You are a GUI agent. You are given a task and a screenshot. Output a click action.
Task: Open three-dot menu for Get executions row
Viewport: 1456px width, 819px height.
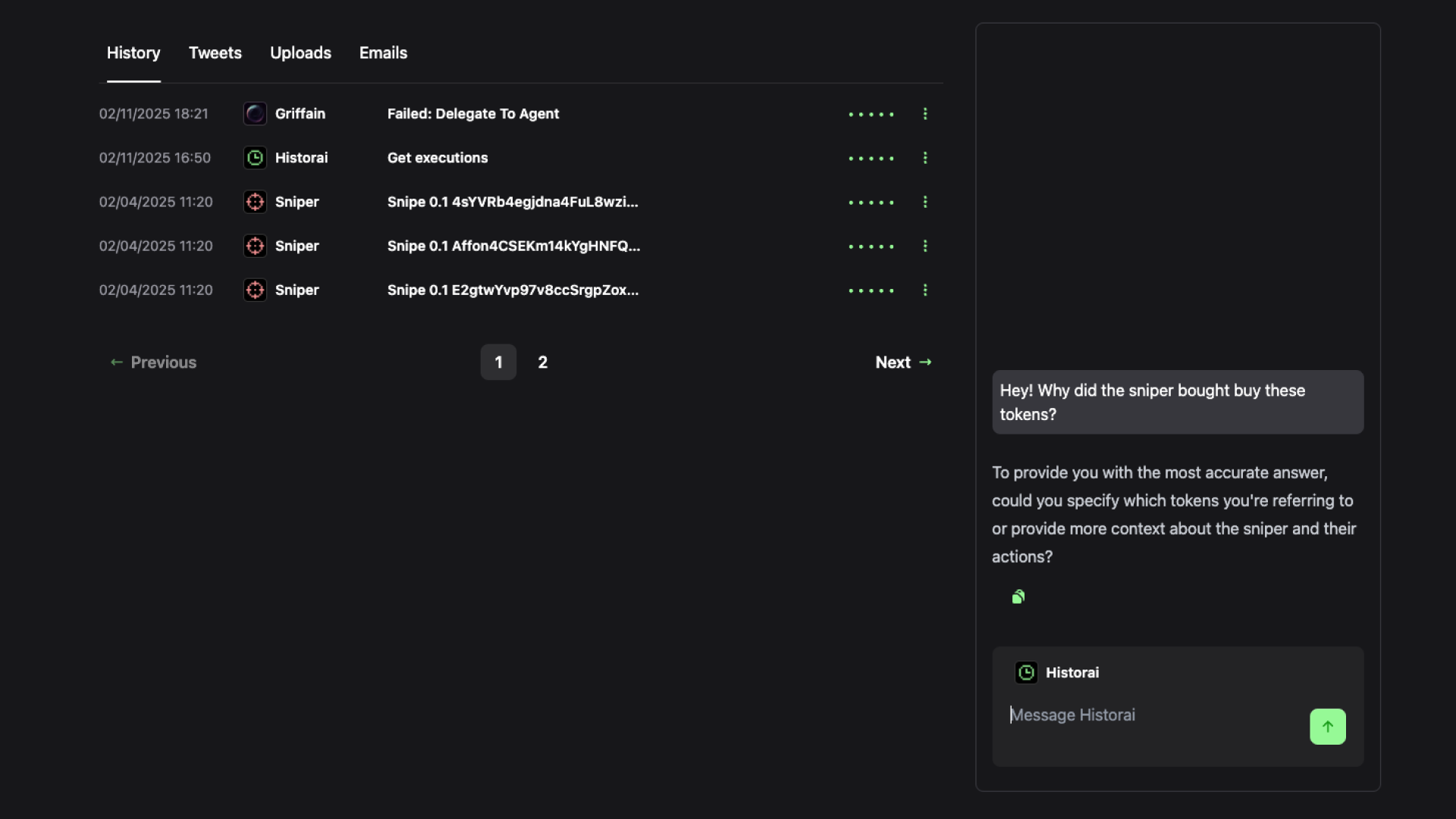(924, 158)
